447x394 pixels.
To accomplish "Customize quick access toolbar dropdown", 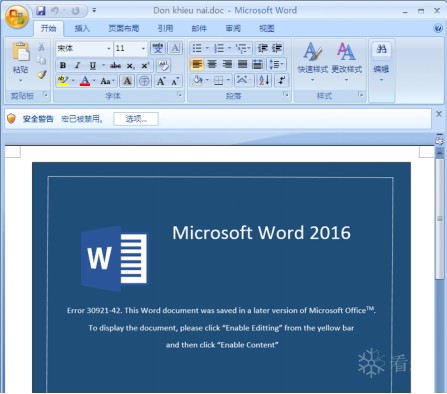I will (94, 11).
